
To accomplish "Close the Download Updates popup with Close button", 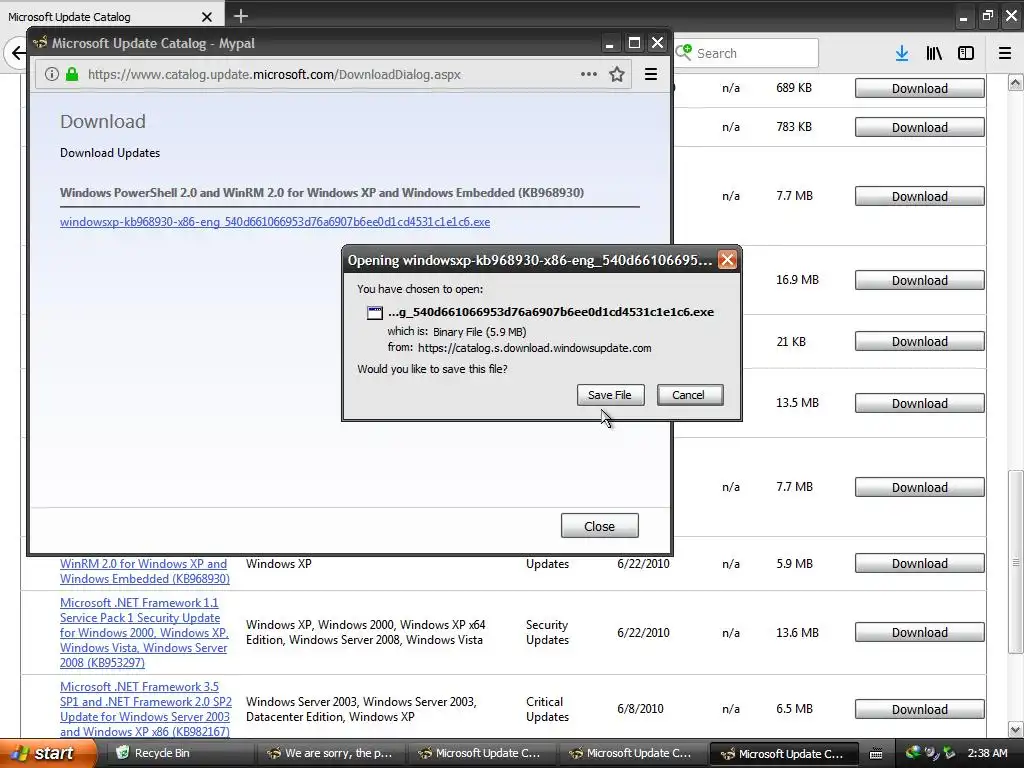I will coord(600,526).
